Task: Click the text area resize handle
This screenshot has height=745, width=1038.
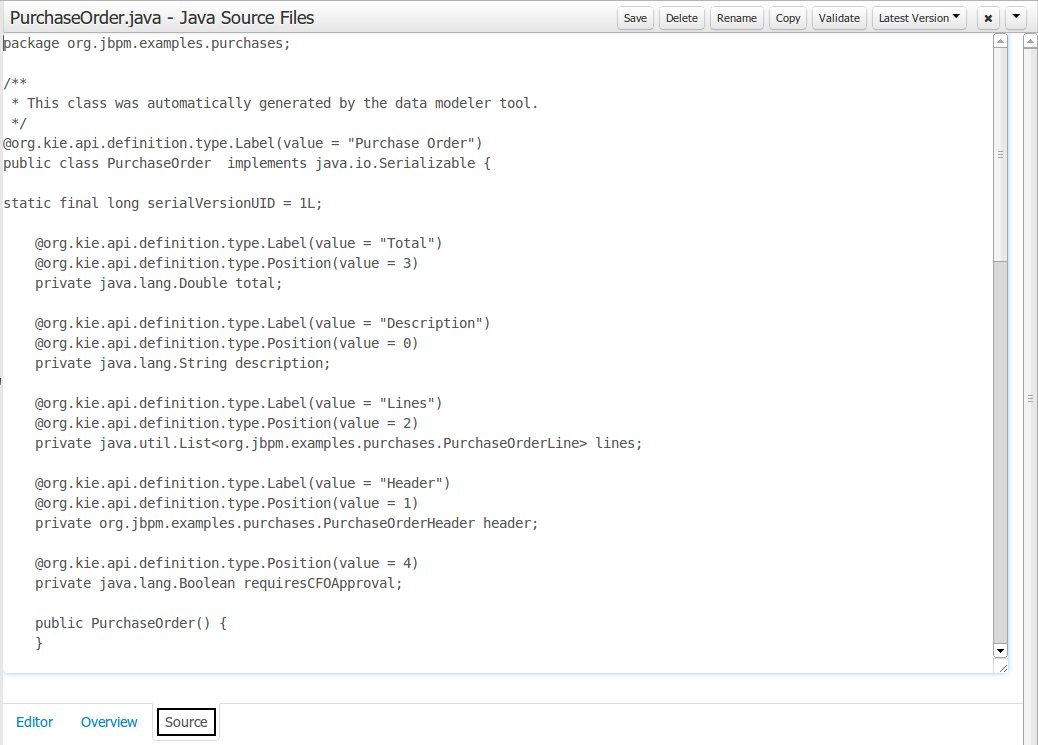Action: (1003, 668)
